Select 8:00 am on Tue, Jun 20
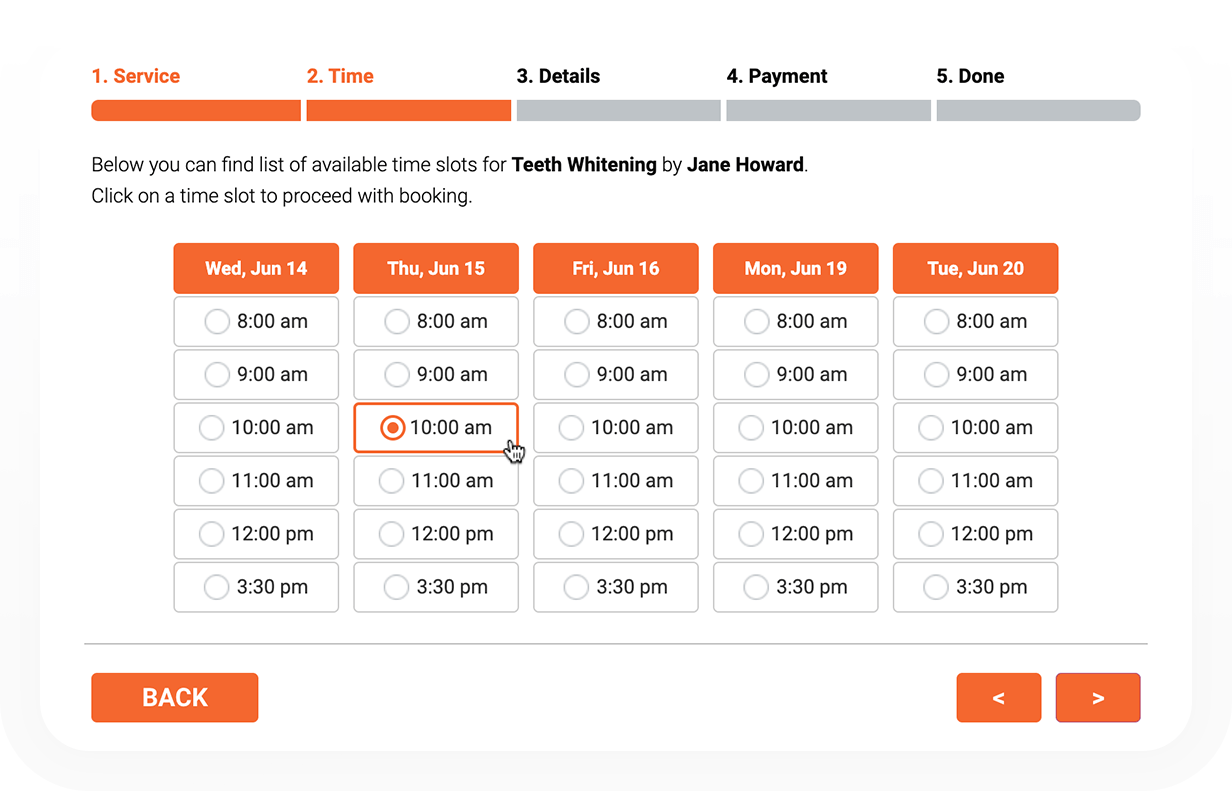The image size is (1232, 791). pyautogui.click(x=975, y=322)
